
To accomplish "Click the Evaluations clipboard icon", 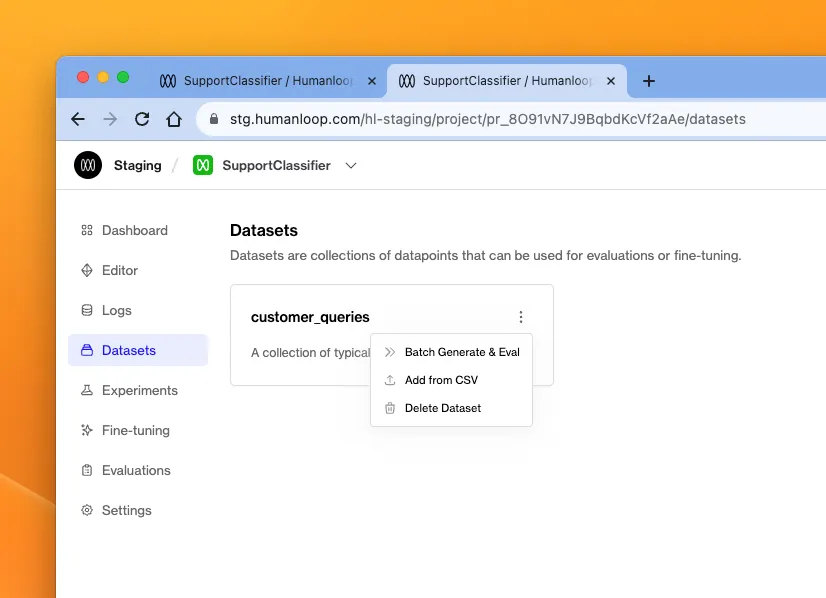I will coord(87,470).
